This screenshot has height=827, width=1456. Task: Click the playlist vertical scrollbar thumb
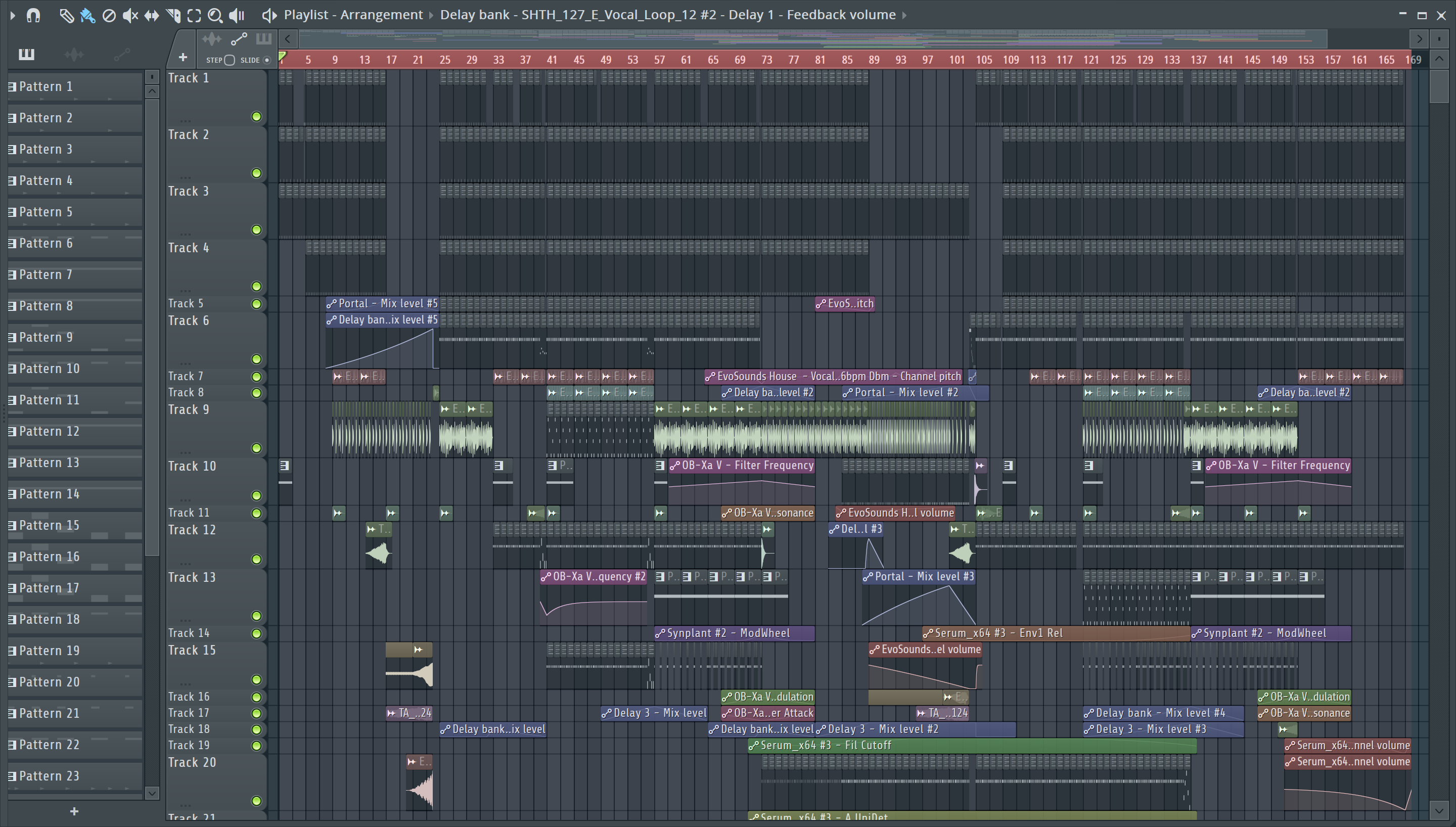click(1439, 85)
